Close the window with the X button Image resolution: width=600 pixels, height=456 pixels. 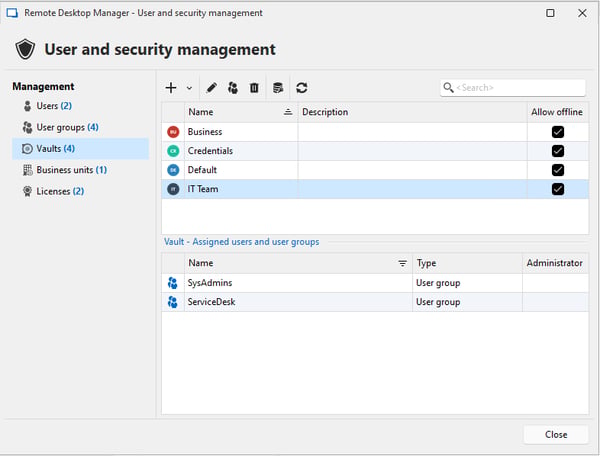click(582, 13)
